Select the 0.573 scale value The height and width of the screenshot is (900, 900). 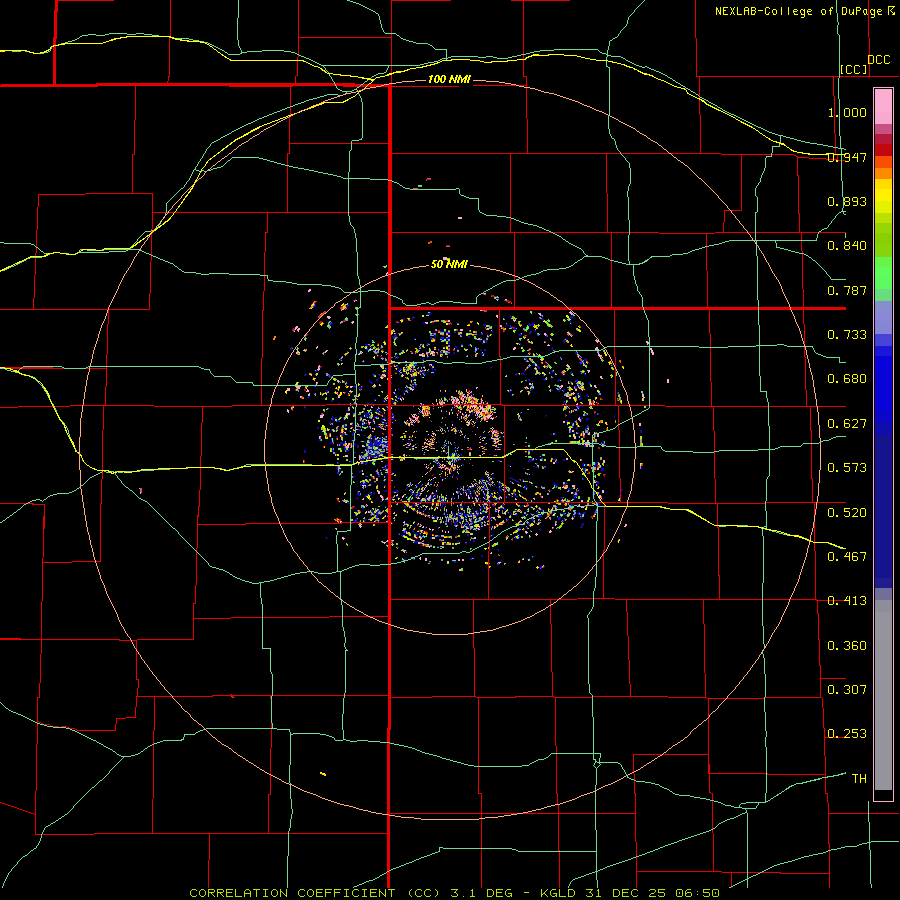click(847, 468)
